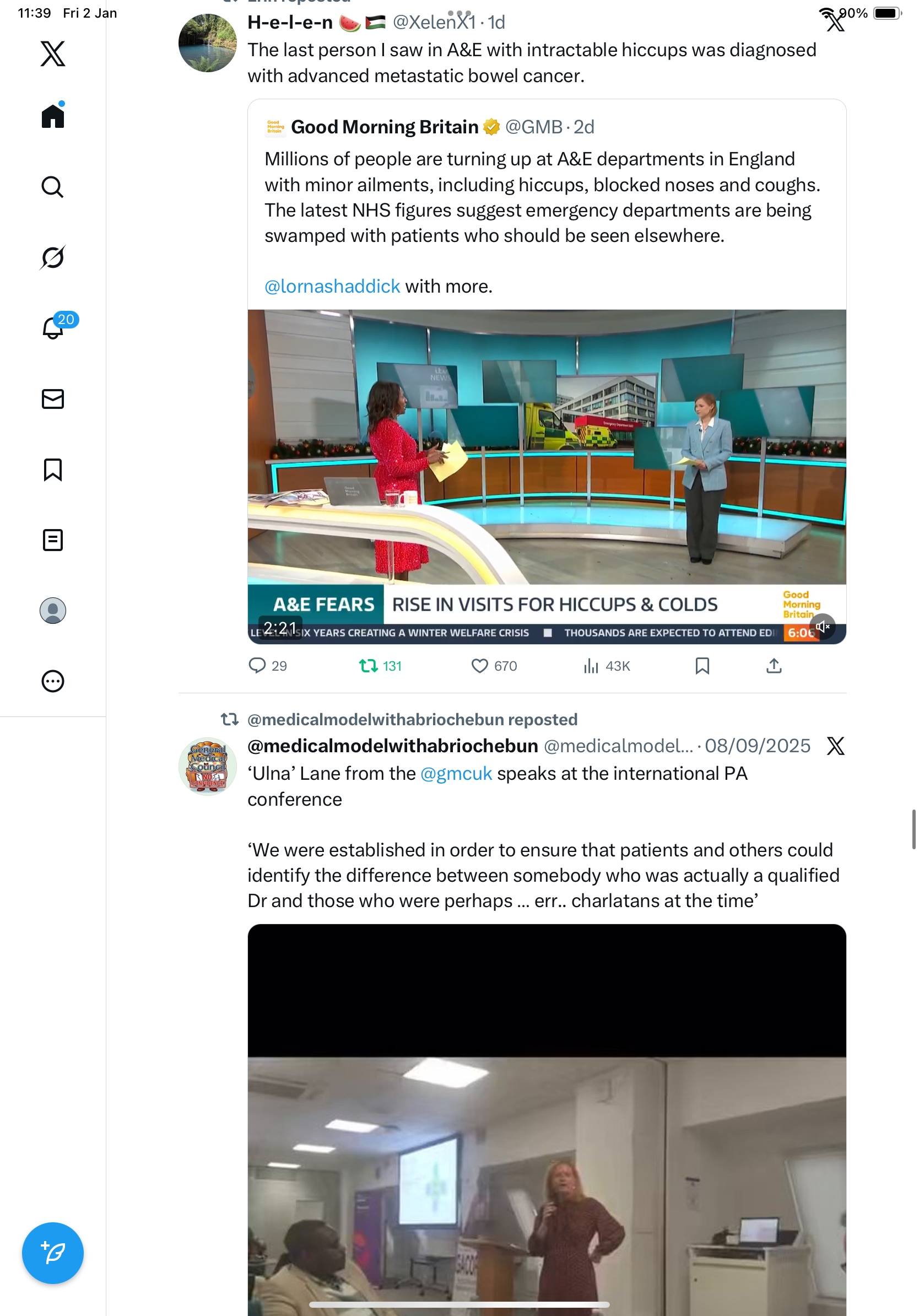Screen dimensions: 919x1316
Task: Open Grok from the sidebar
Action: click(53, 257)
